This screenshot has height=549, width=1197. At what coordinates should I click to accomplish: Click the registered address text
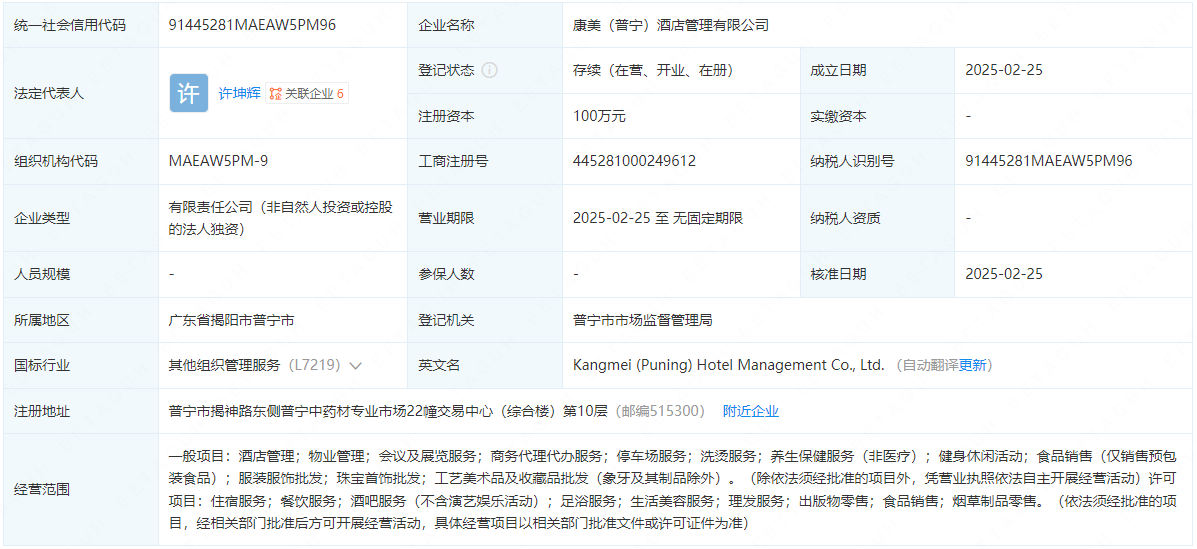click(387, 411)
